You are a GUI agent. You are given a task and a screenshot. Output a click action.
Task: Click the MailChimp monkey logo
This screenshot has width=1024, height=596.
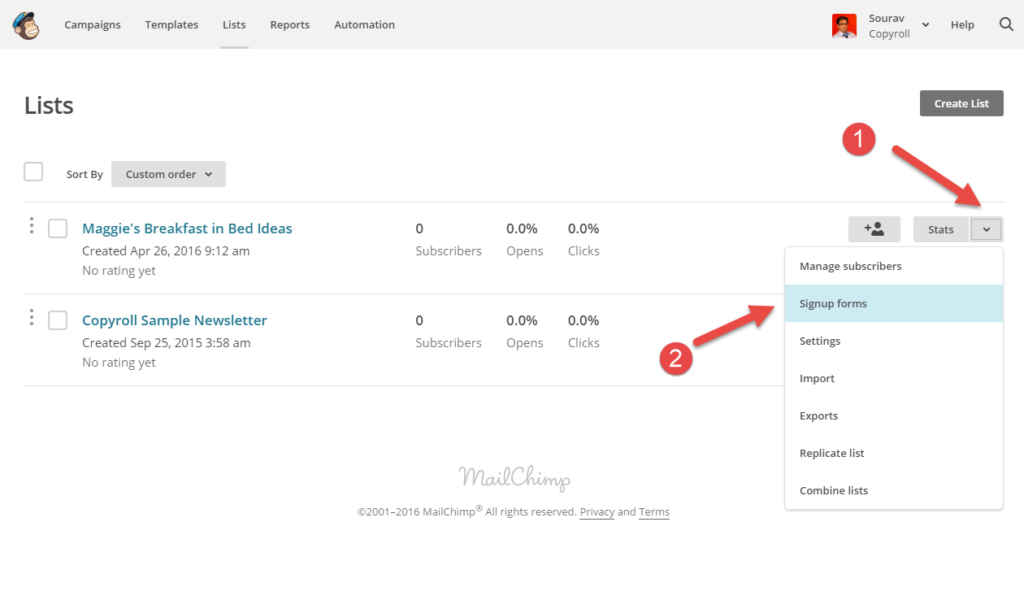[26, 25]
